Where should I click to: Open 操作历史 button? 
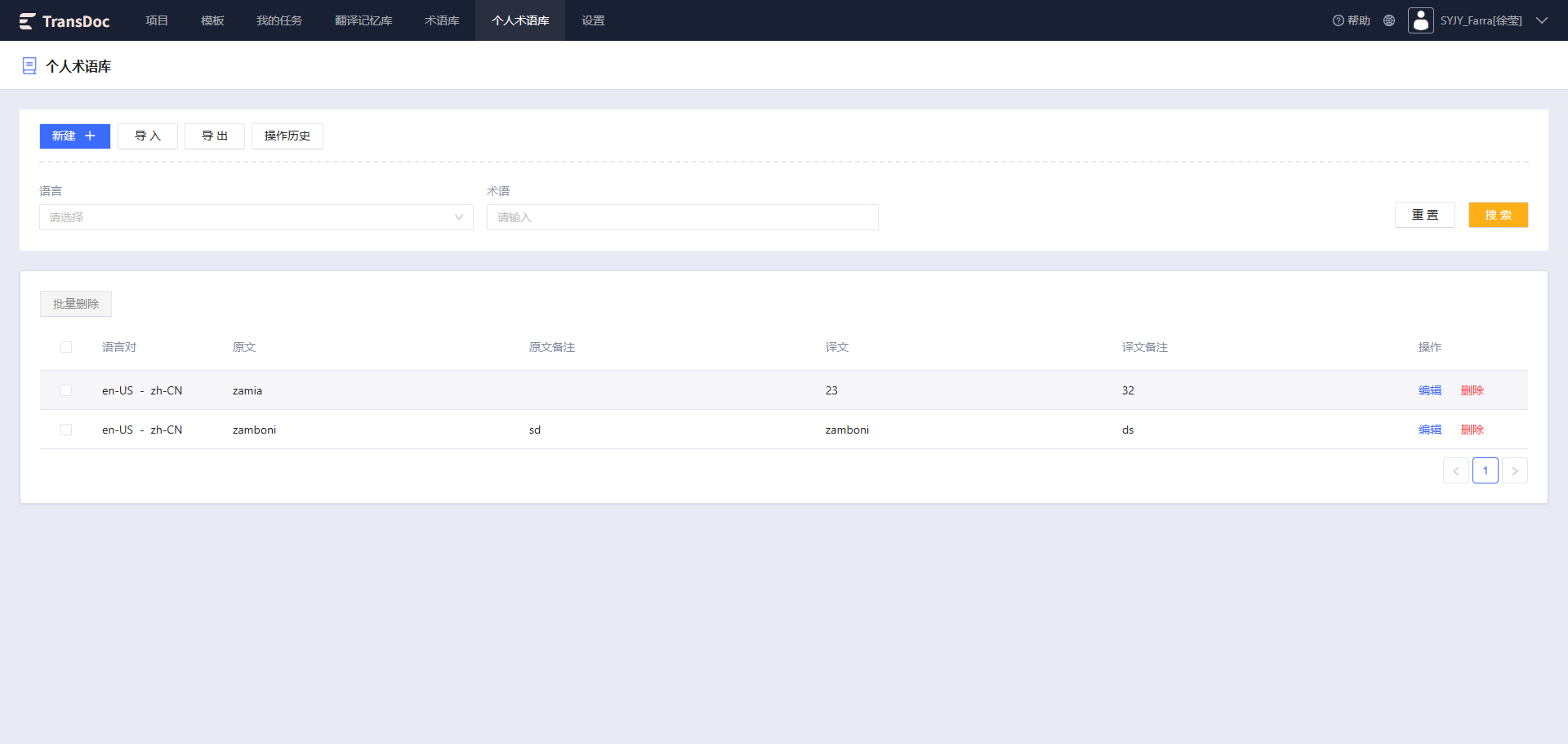pyautogui.click(x=287, y=136)
